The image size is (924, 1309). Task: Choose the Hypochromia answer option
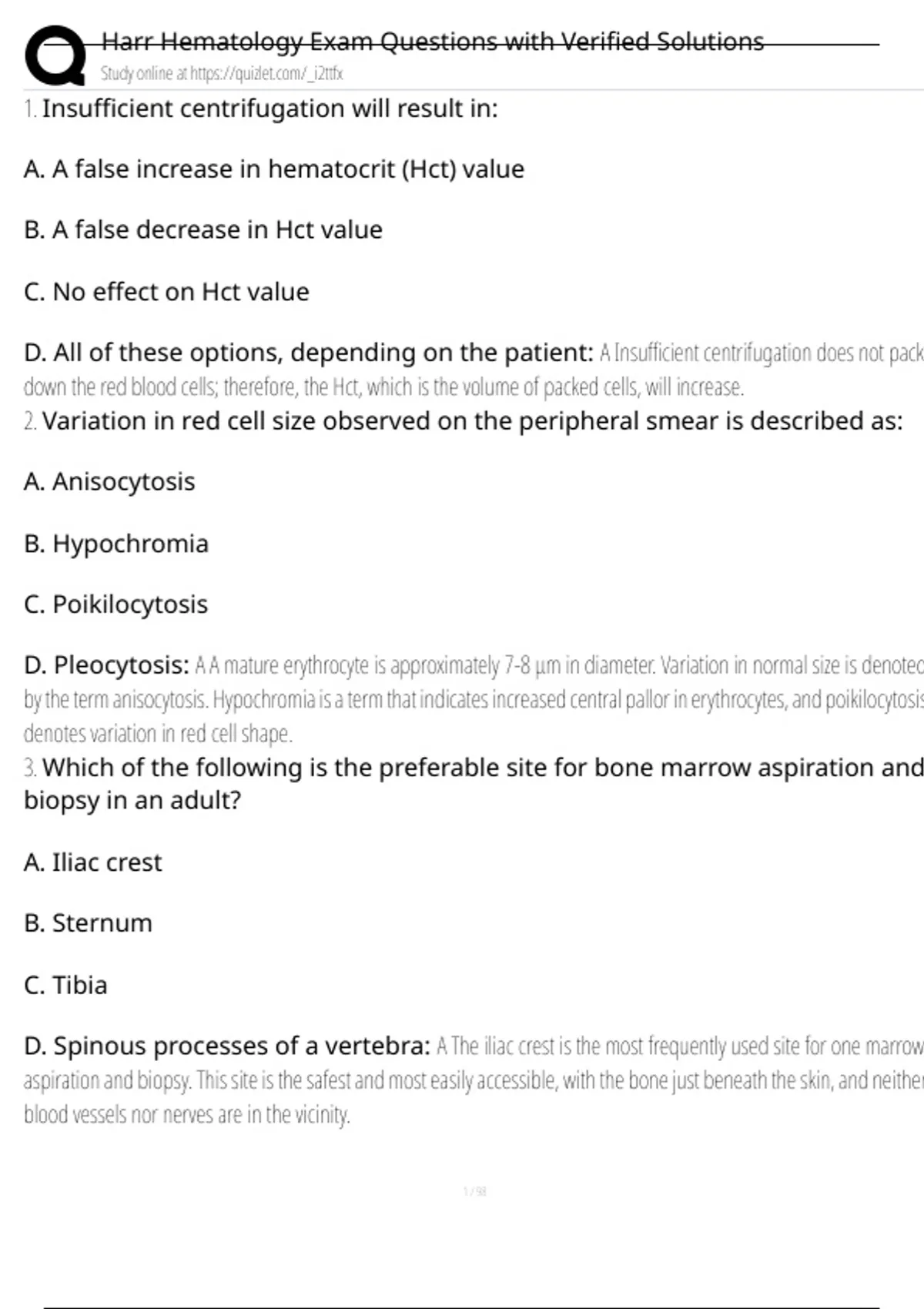[116, 544]
